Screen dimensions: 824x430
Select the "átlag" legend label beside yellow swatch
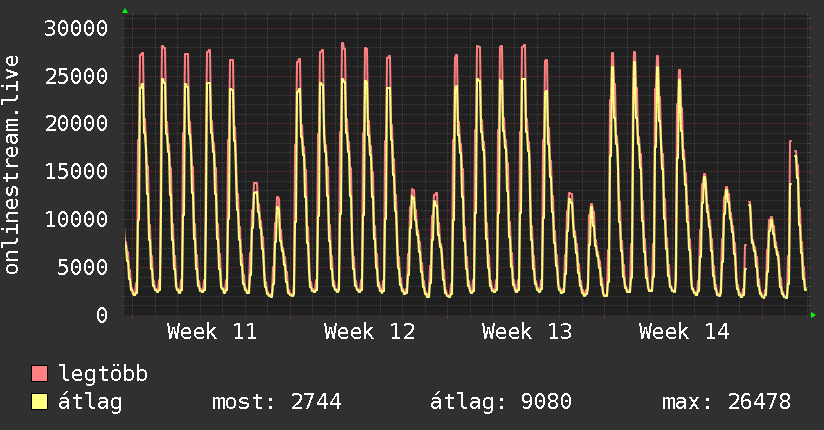pos(91,402)
